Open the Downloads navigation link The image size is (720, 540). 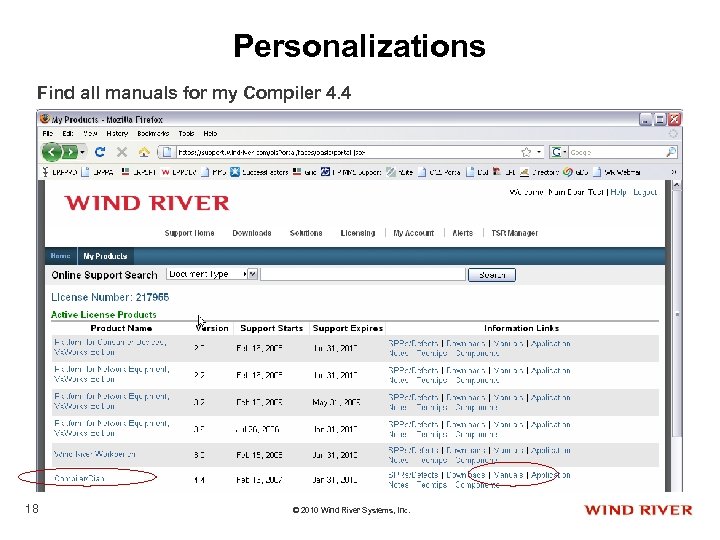(252, 233)
